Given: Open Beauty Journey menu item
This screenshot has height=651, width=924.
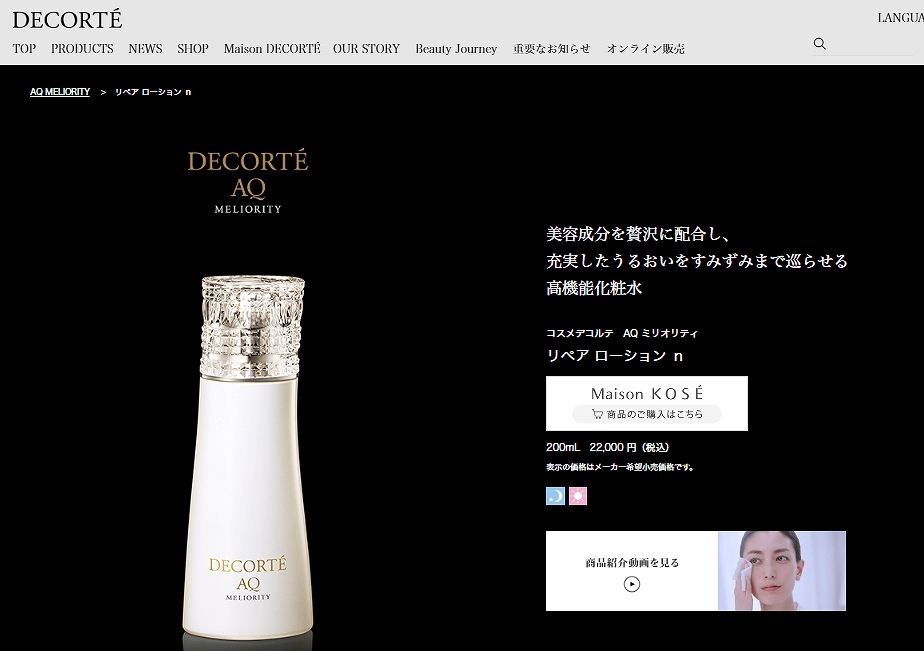Looking at the screenshot, I should pyautogui.click(x=456, y=49).
